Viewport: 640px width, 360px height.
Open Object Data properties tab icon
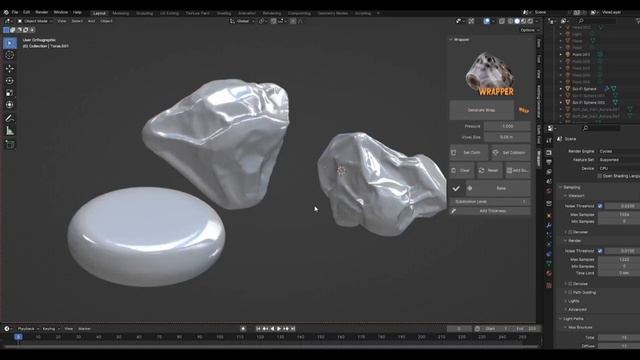pos(549,263)
